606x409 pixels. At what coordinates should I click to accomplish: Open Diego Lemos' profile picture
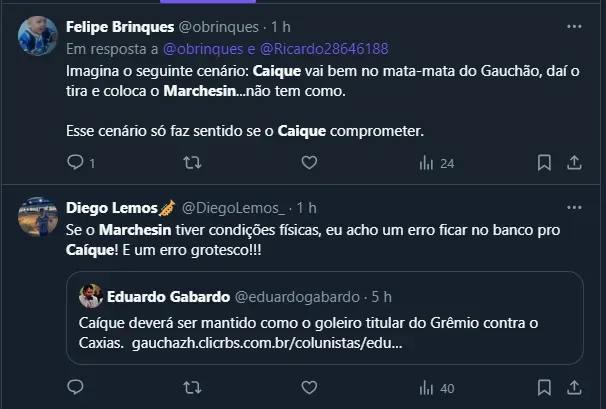pyautogui.click(x=37, y=216)
